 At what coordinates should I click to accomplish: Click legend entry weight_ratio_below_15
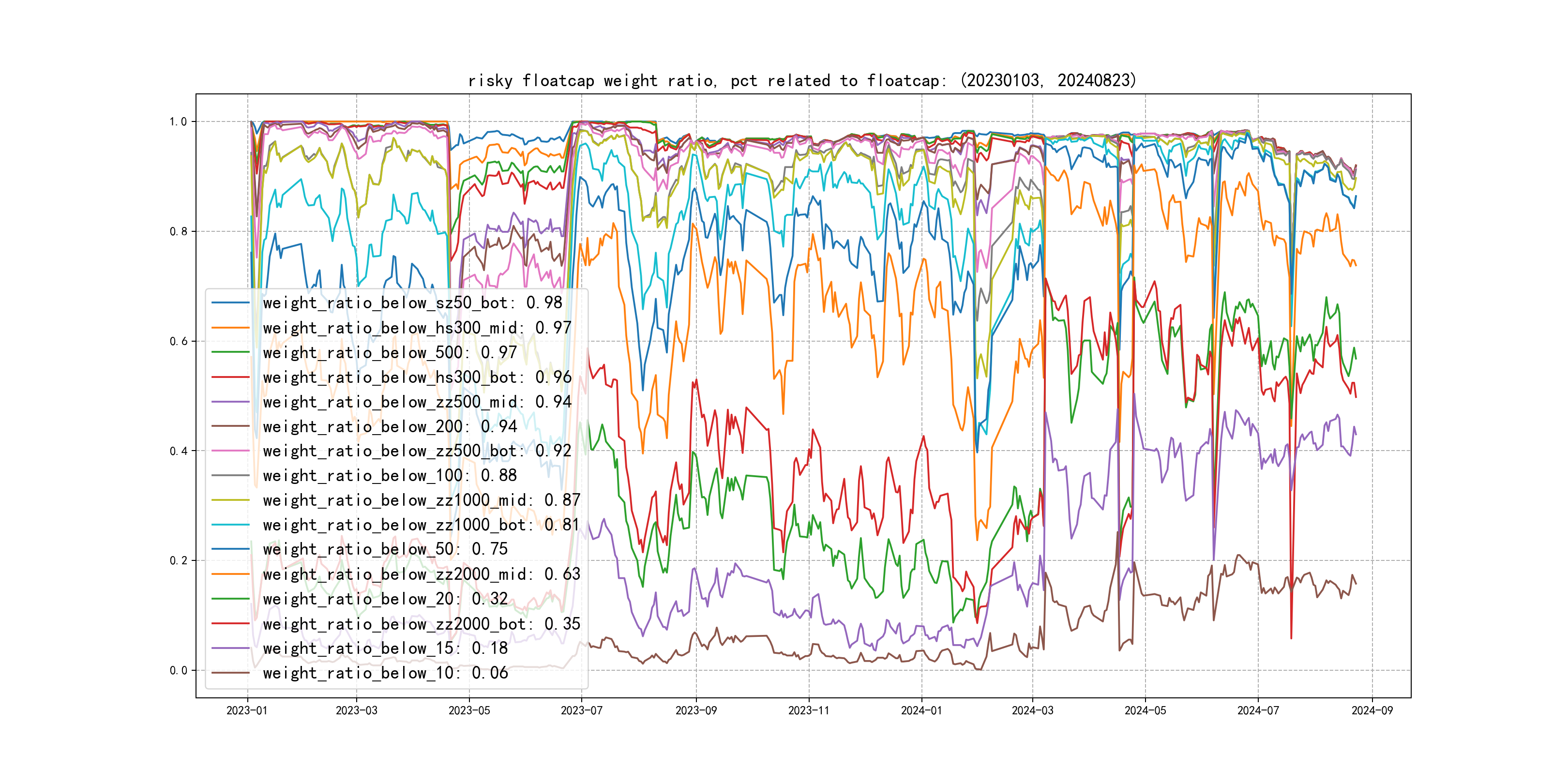[385, 648]
